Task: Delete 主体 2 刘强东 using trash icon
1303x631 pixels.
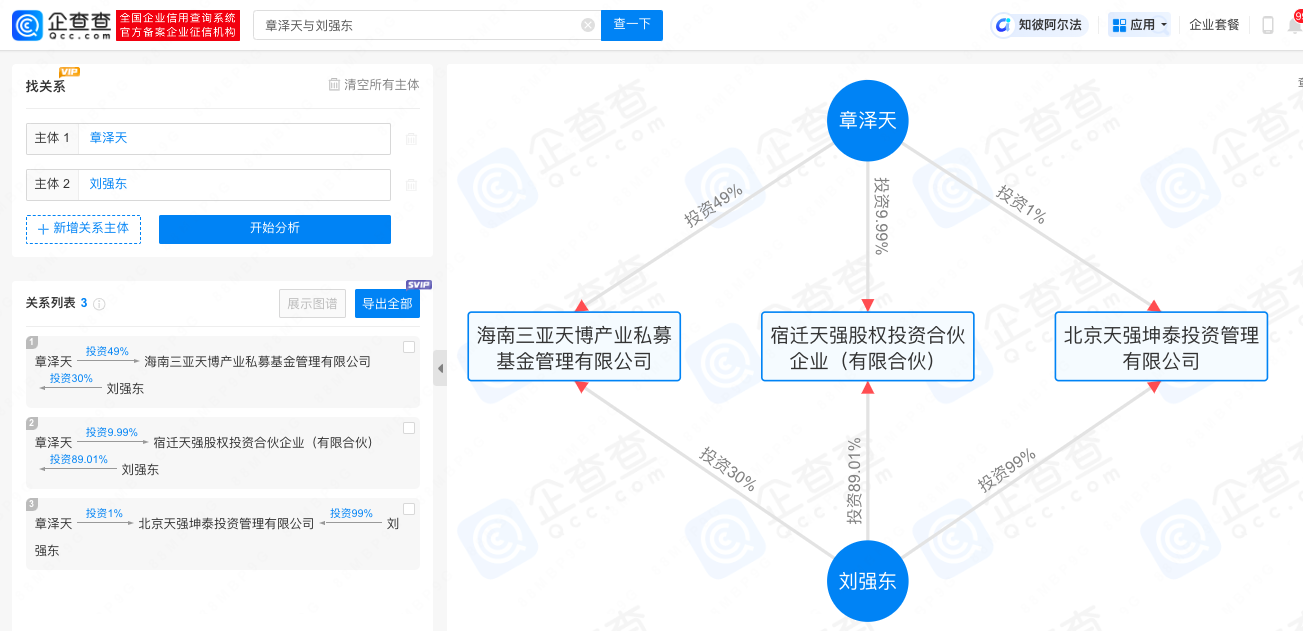Action: 411,185
